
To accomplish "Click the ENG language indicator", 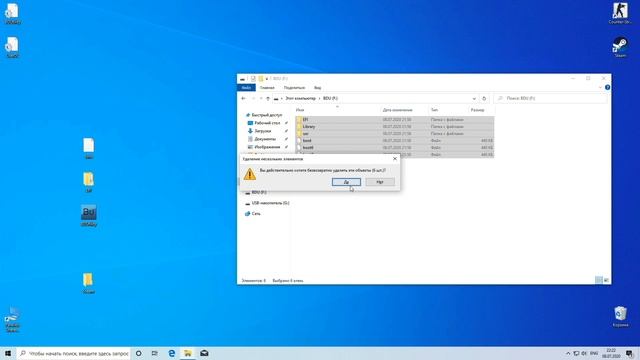I will point(594,353).
